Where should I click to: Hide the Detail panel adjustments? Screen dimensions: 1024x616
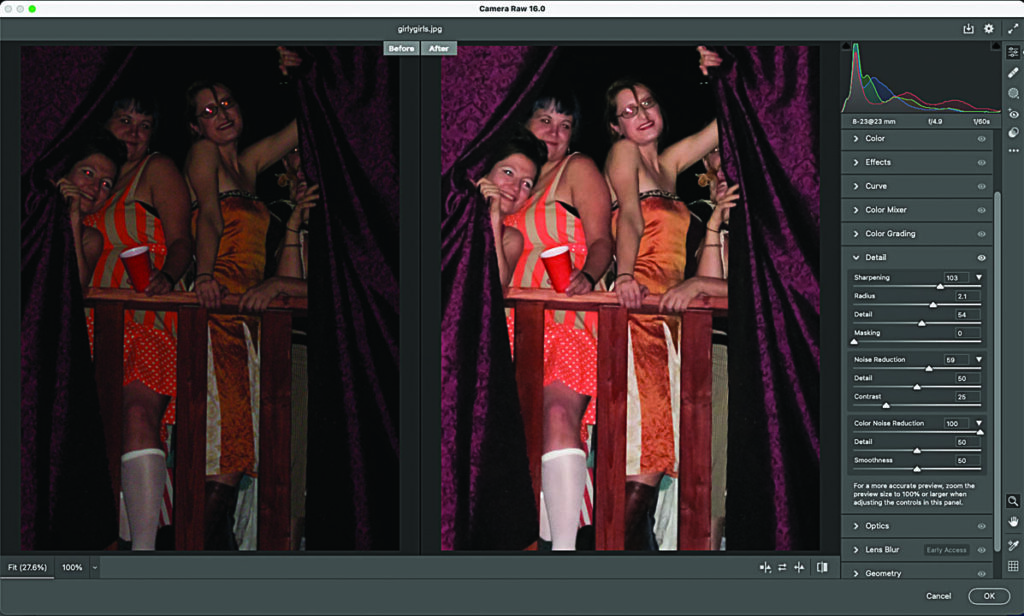(981, 258)
